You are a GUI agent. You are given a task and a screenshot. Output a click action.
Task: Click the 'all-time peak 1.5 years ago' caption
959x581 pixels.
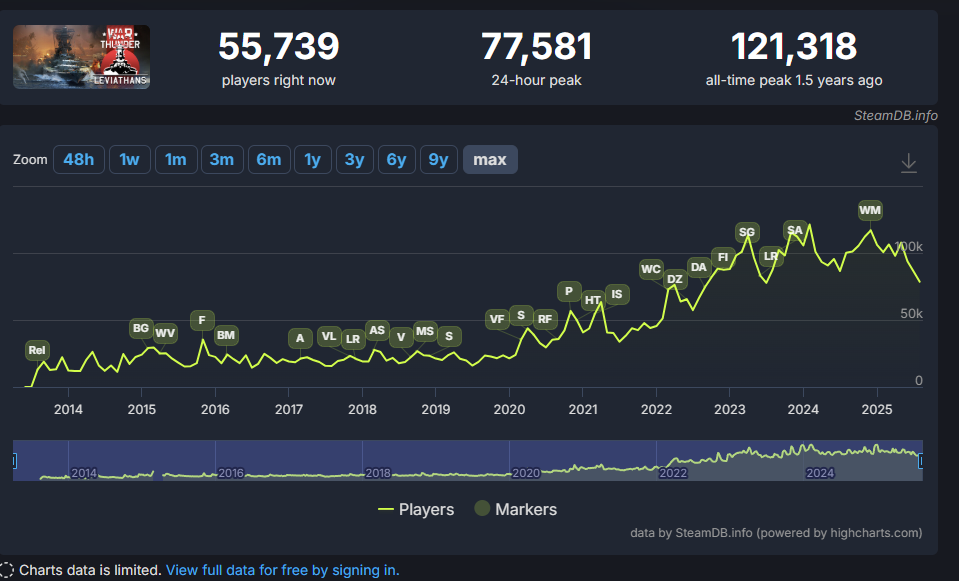tap(794, 80)
